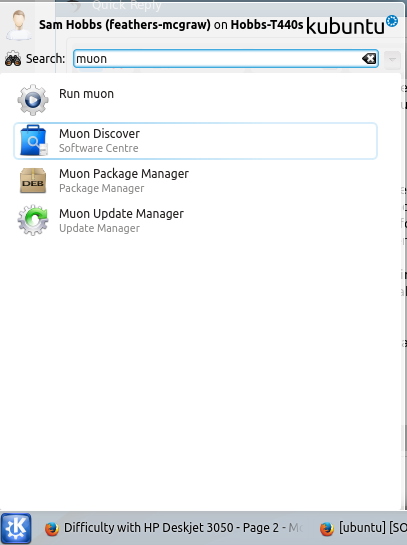This screenshot has height=545, width=407.
Task: Select the Muon Update Manager label
Action: tap(121, 214)
